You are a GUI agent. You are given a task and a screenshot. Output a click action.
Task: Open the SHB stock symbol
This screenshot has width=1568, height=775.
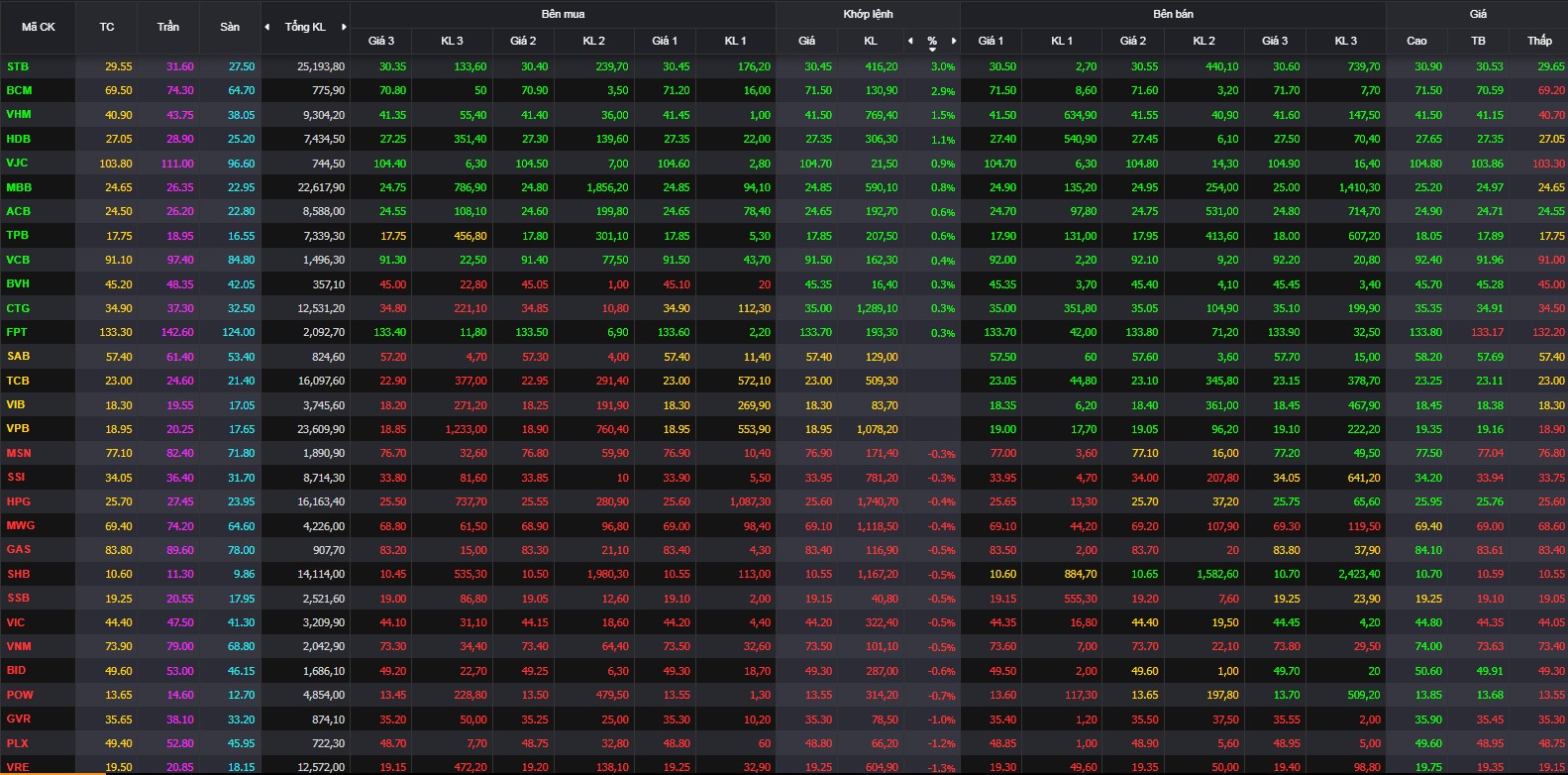point(18,574)
